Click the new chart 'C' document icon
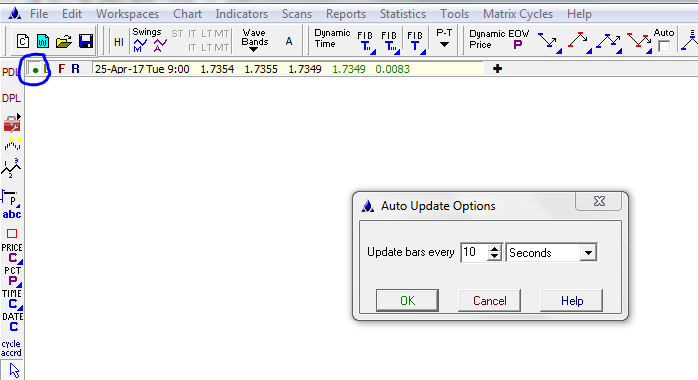The width and height of the screenshot is (698, 380). [23, 41]
